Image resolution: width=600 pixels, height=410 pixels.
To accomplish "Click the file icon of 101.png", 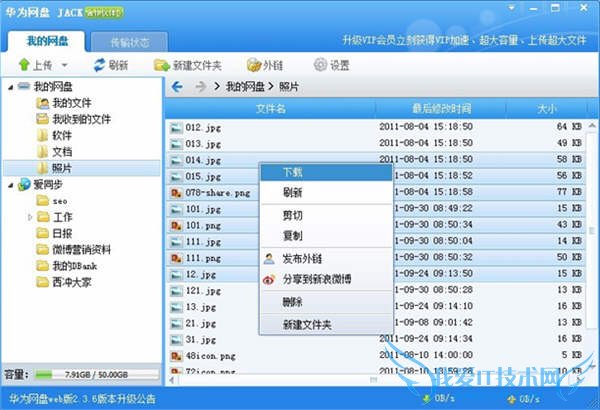I will [176, 226].
